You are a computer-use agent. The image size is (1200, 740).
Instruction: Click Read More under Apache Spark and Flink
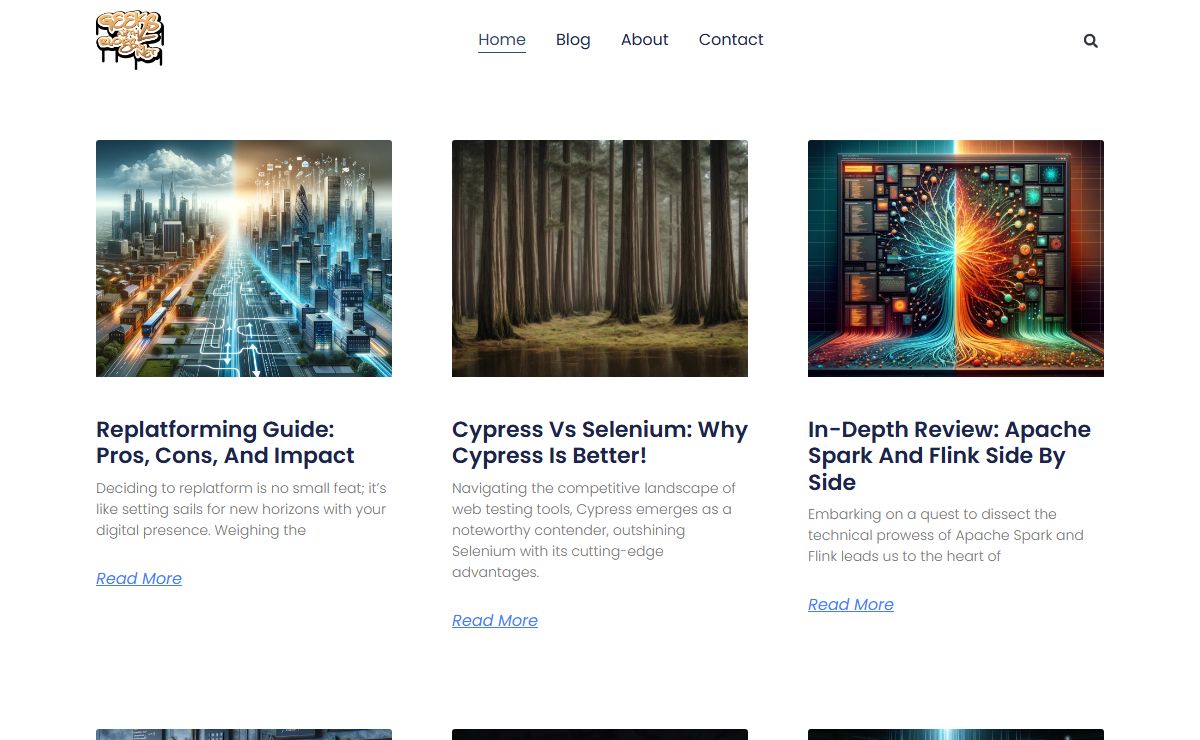[851, 604]
